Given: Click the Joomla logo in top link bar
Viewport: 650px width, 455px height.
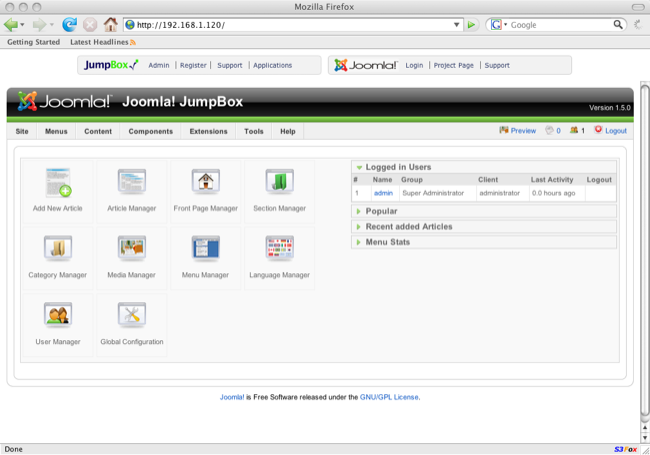Looking at the screenshot, I should pyautogui.click(x=366, y=65).
